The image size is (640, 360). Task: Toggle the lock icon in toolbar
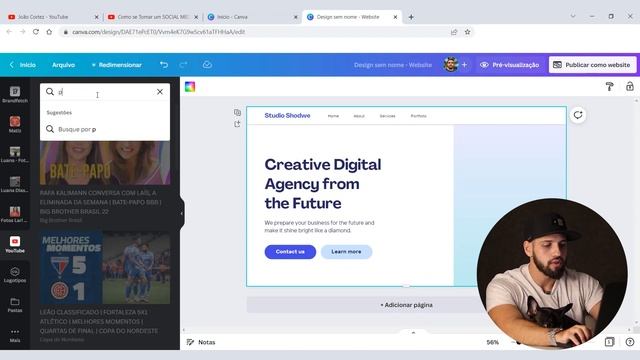[x=630, y=86]
